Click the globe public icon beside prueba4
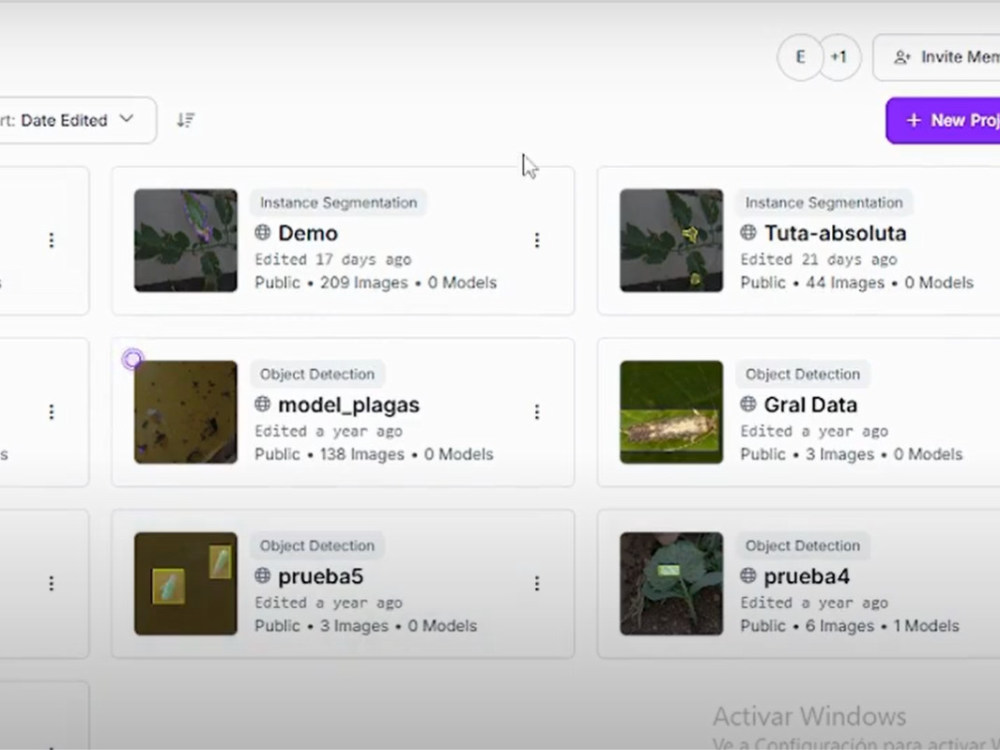This screenshot has height=750, width=1000. 749,575
